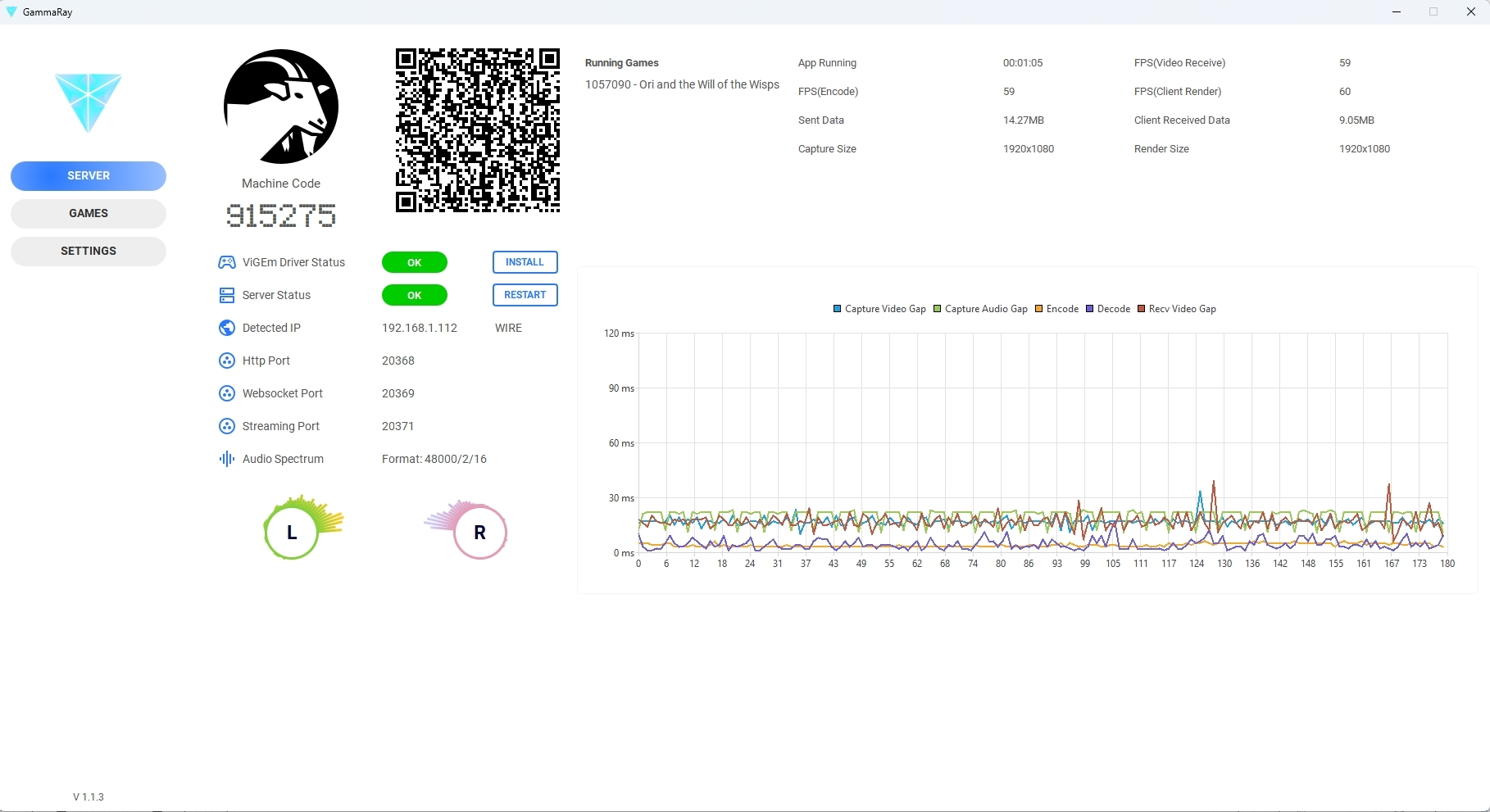Click the left audio channel L indicator

point(292,533)
